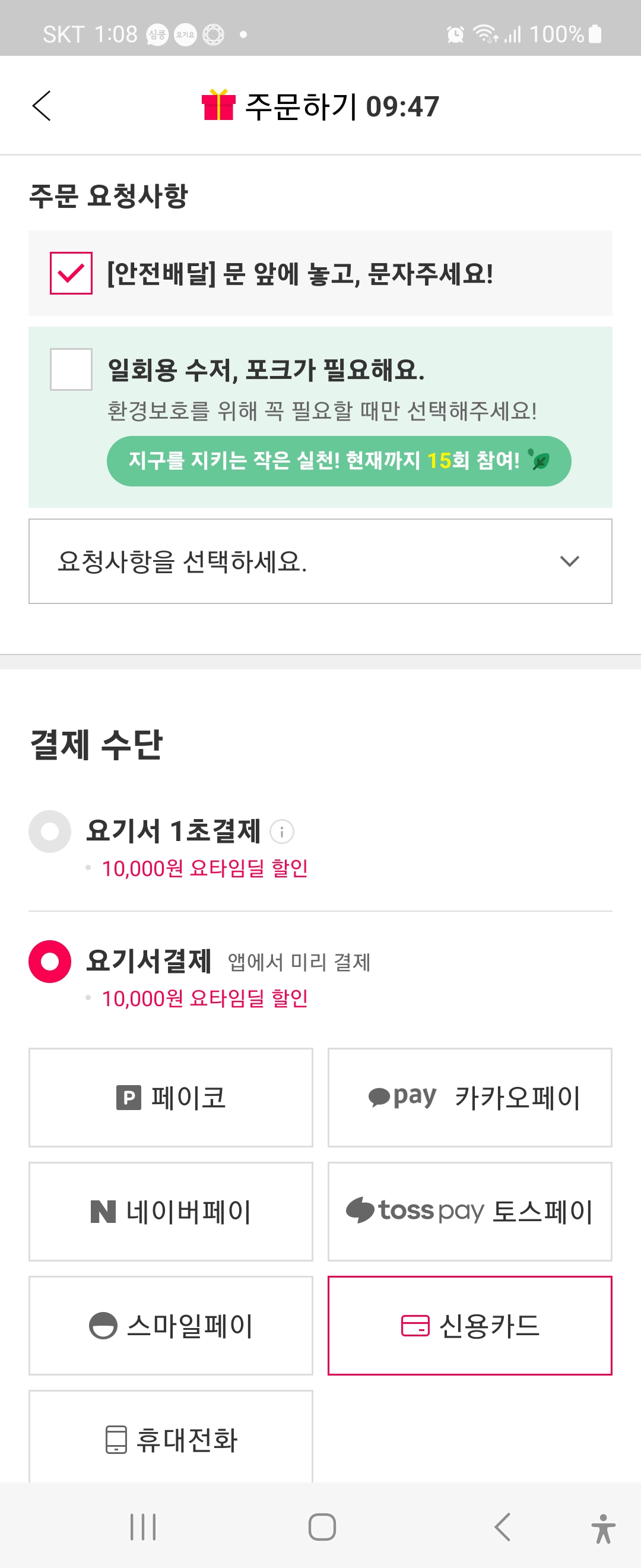Select 스마일페이 payment method
Screen dimensions: 641x1568
point(171,1325)
